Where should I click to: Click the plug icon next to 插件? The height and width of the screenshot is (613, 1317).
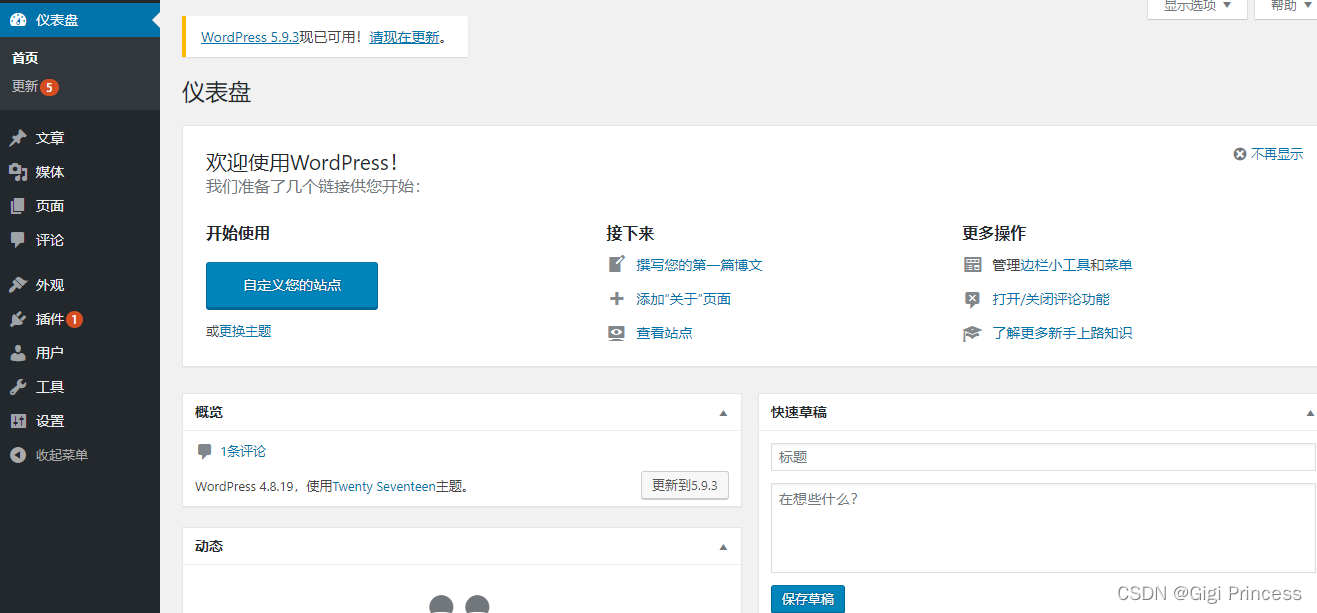pyautogui.click(x=18, y=319)
